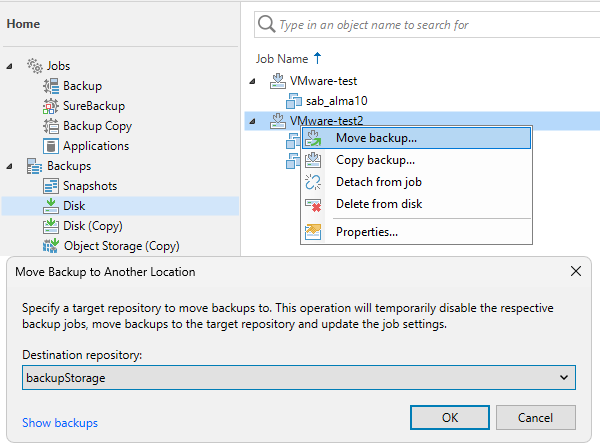
Task: Click the Applications icon
Action: click(51, 146)
